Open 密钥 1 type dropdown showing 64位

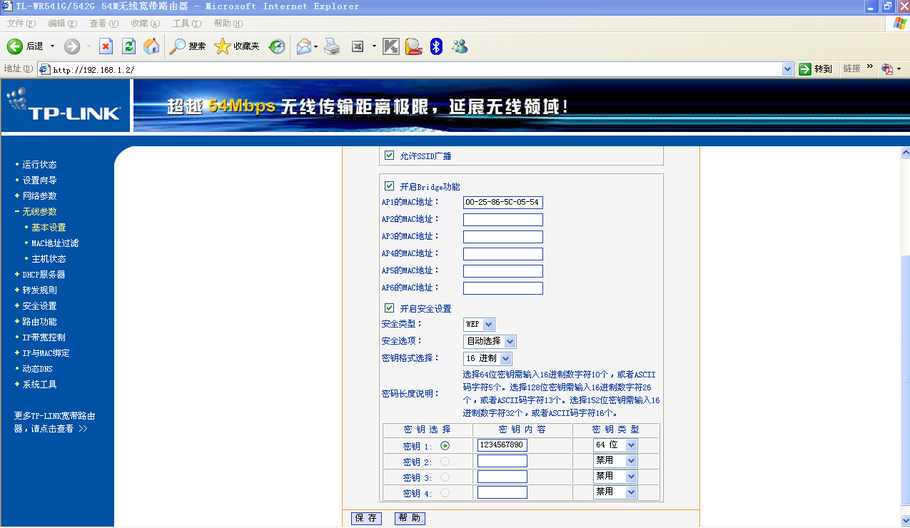click(615, 445)
